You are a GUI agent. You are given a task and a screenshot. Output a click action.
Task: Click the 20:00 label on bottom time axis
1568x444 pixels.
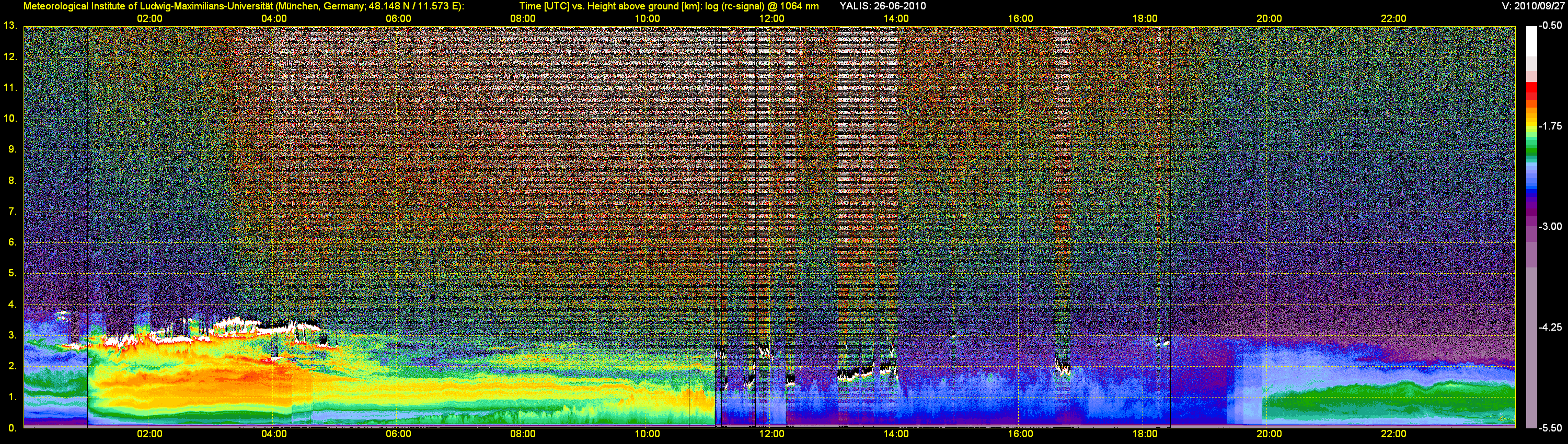pos(1269,434)
